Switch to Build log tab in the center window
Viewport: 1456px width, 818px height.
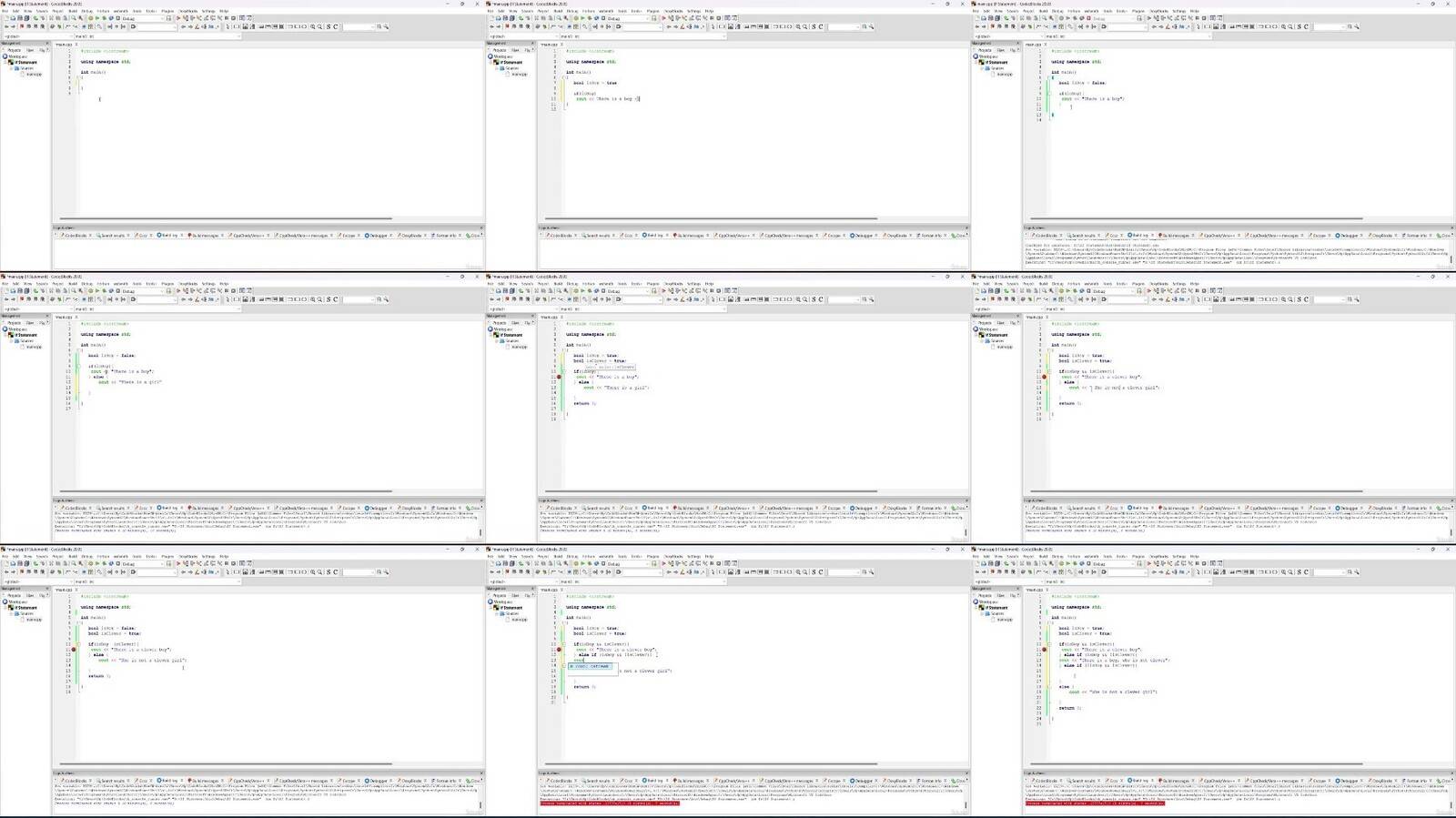653,508
